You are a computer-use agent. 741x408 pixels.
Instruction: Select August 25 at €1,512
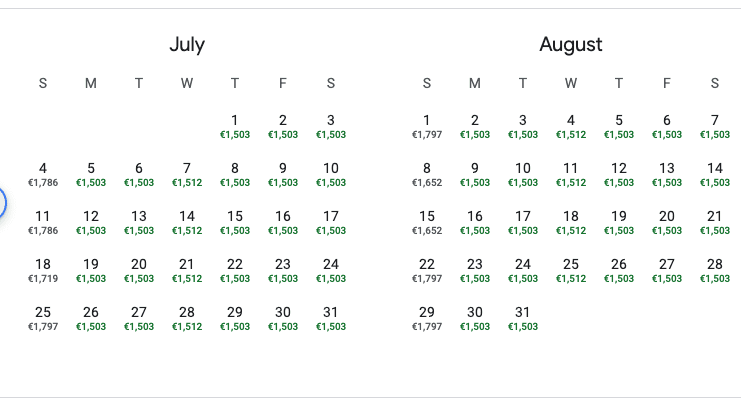coord(571,271)
